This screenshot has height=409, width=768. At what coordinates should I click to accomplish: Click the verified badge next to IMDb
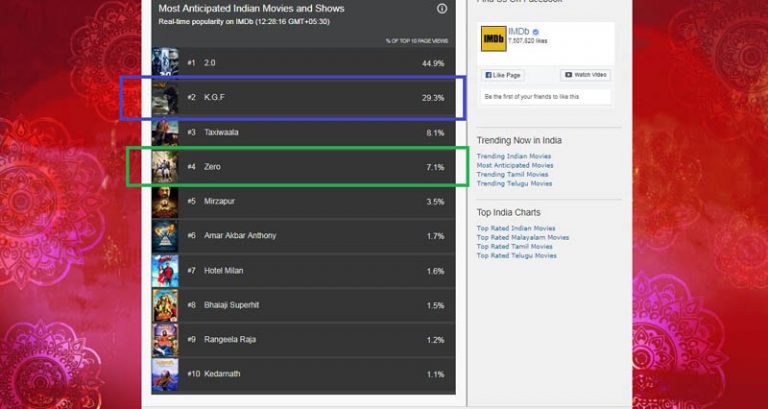pos(536,32)
